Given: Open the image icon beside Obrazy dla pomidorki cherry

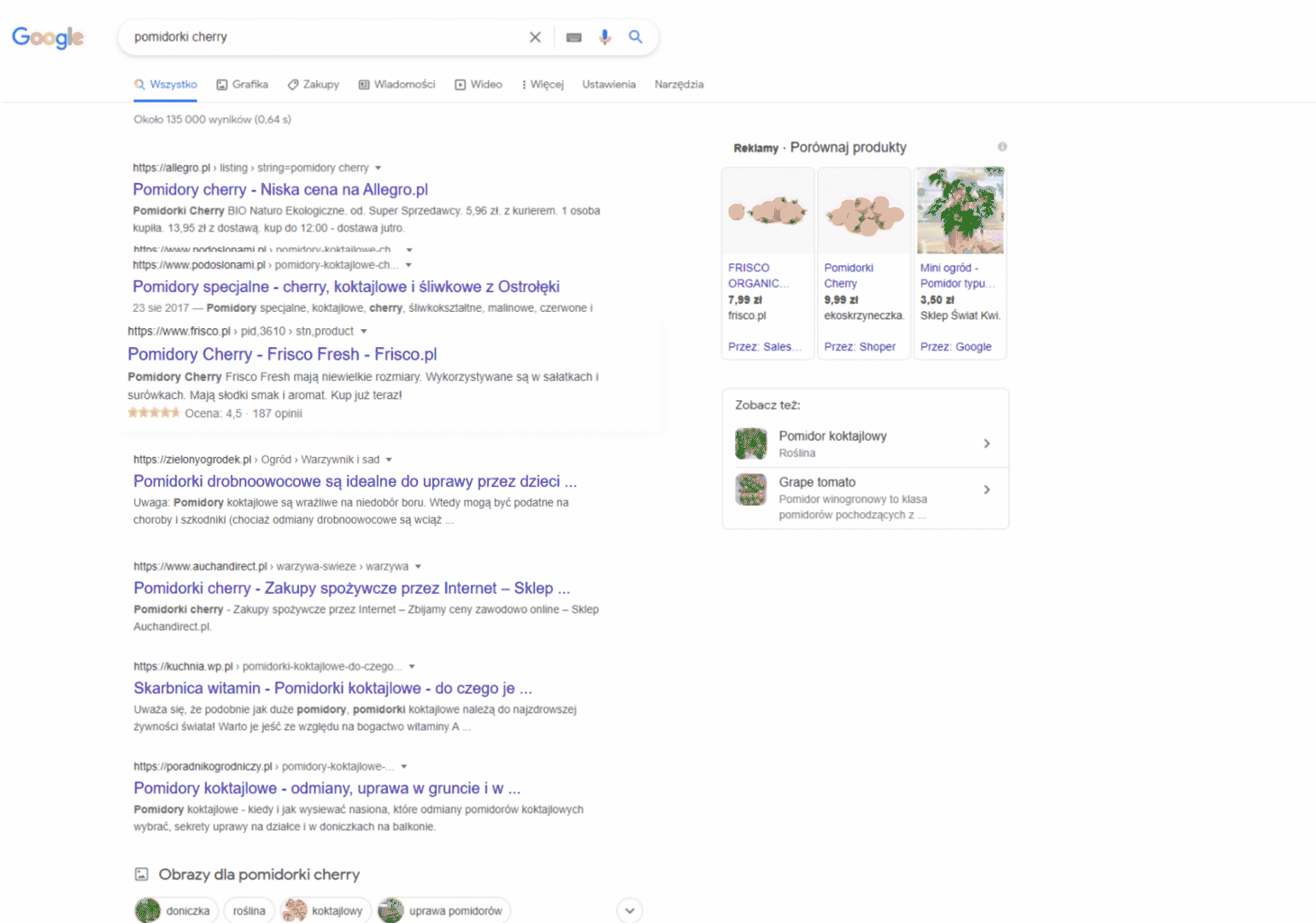Looking at the screenshot, I should point(141,874).
